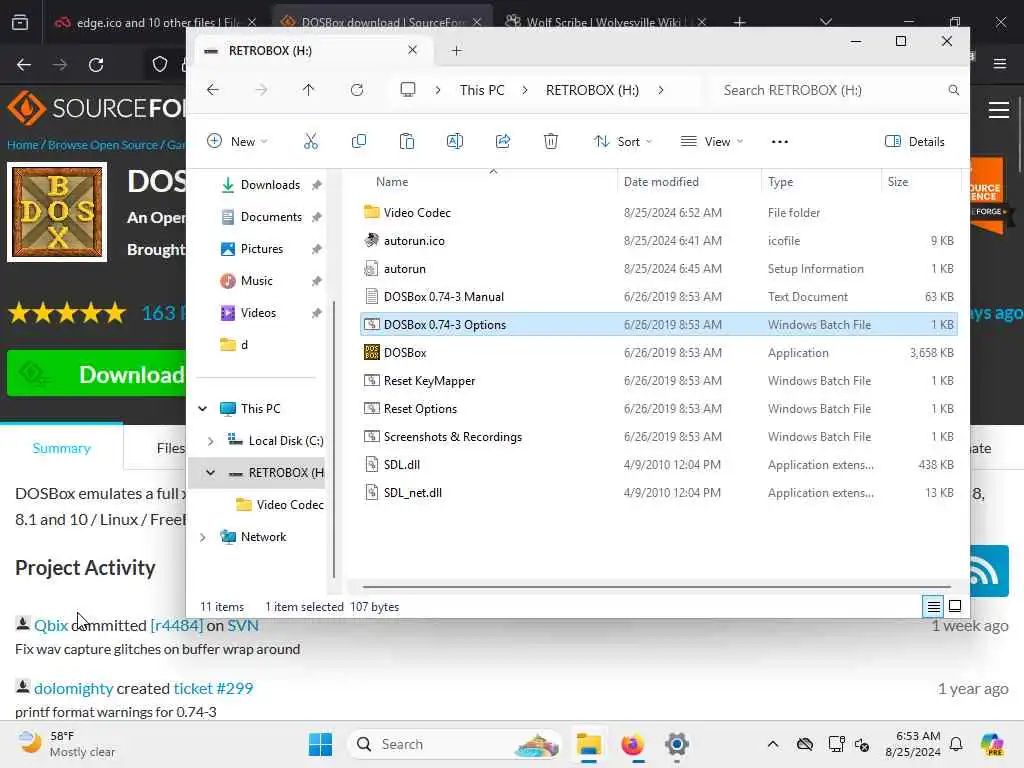Click the Cut scissors icon in Explorer toolbar
Viewport: 1024px width, 768px height.
(x=311, y=141)
